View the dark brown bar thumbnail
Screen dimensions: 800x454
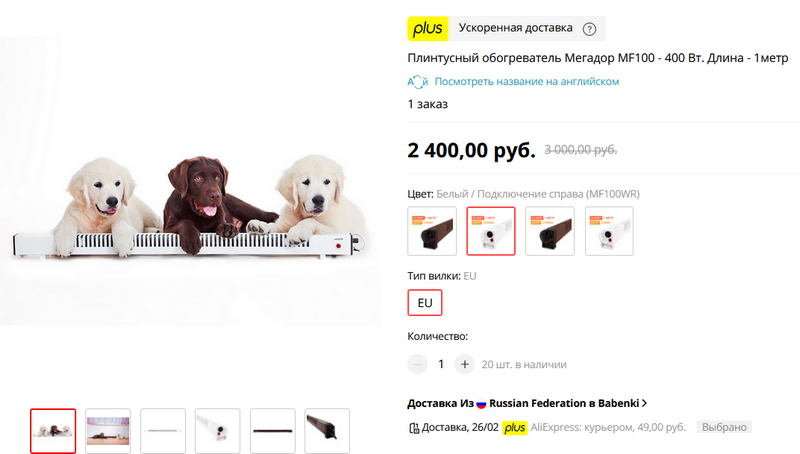click(x=272, y=431)
